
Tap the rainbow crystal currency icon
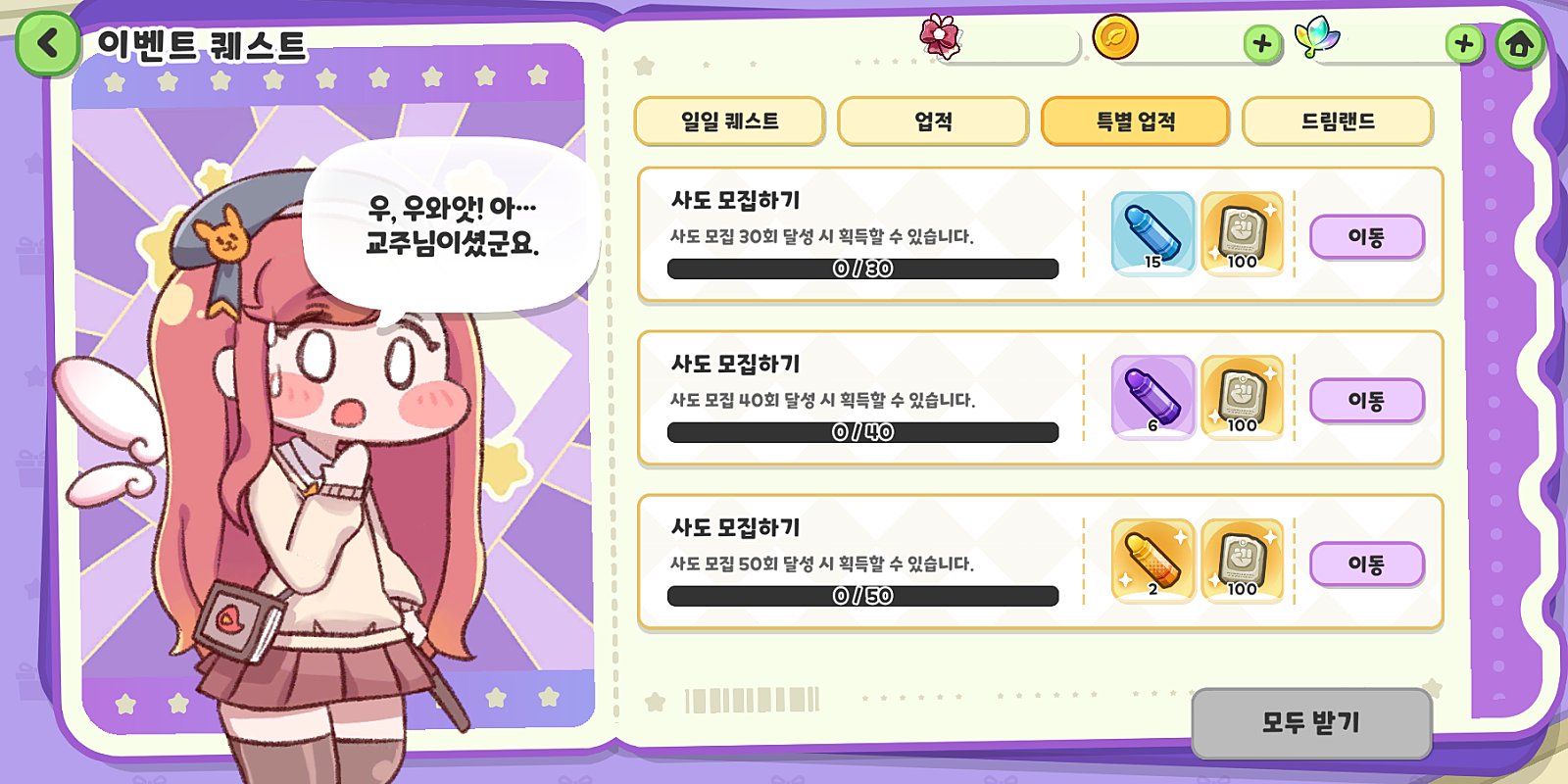(x=1316, y=37)
